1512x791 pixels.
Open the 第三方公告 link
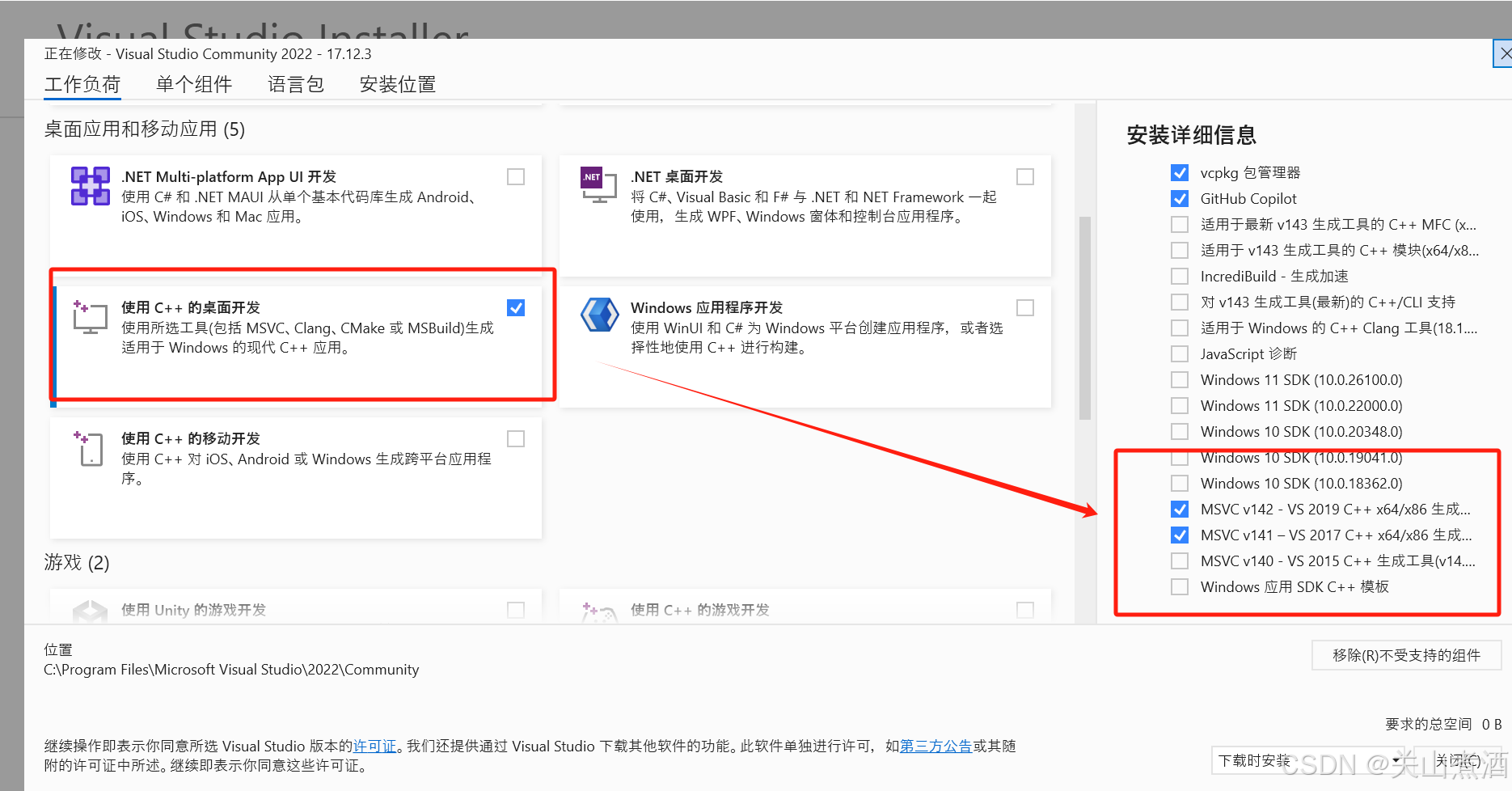(x=935, y=746)
